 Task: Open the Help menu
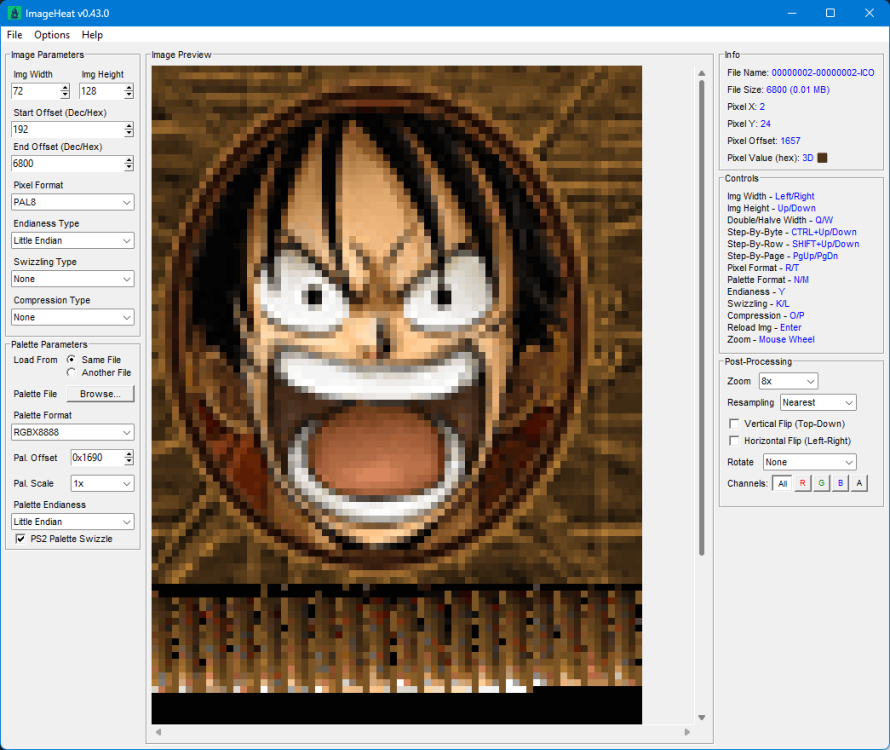coord(92,35)
